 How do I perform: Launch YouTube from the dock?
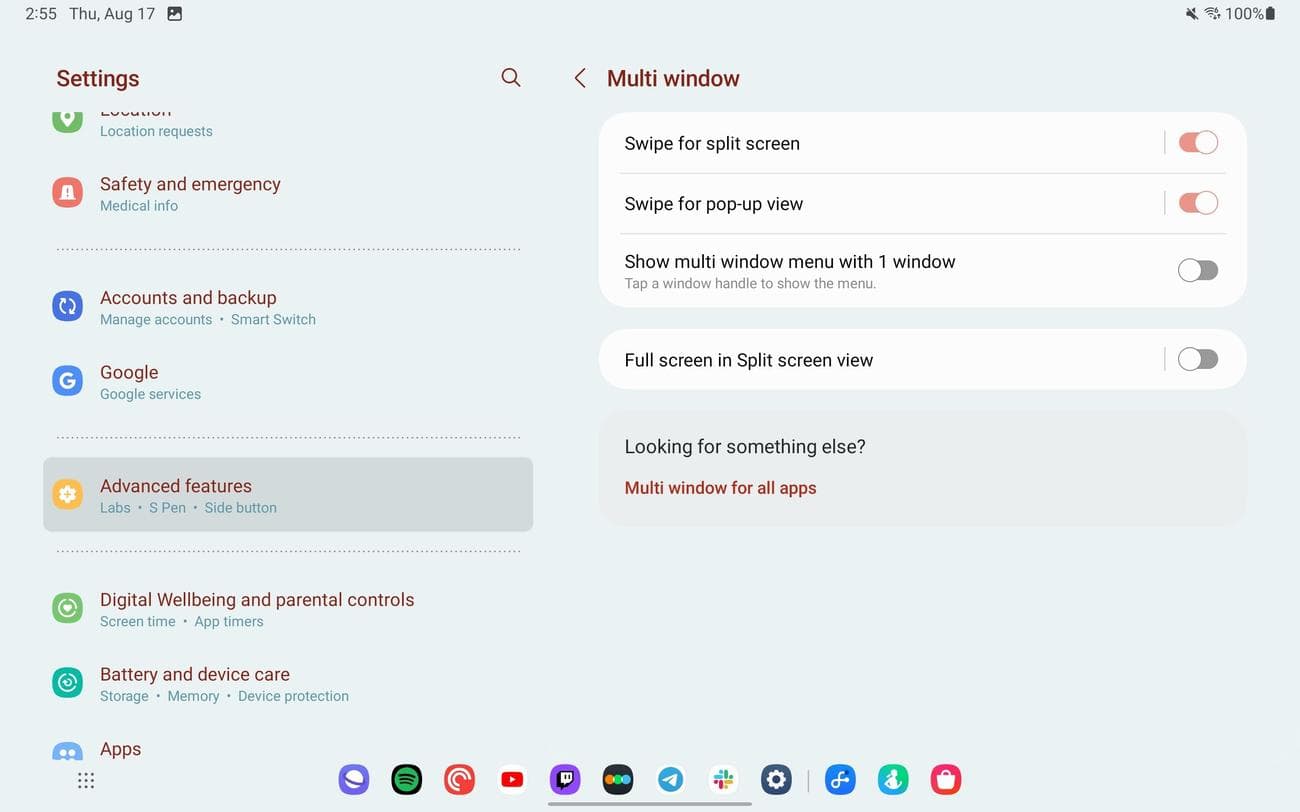coord(512,780)
